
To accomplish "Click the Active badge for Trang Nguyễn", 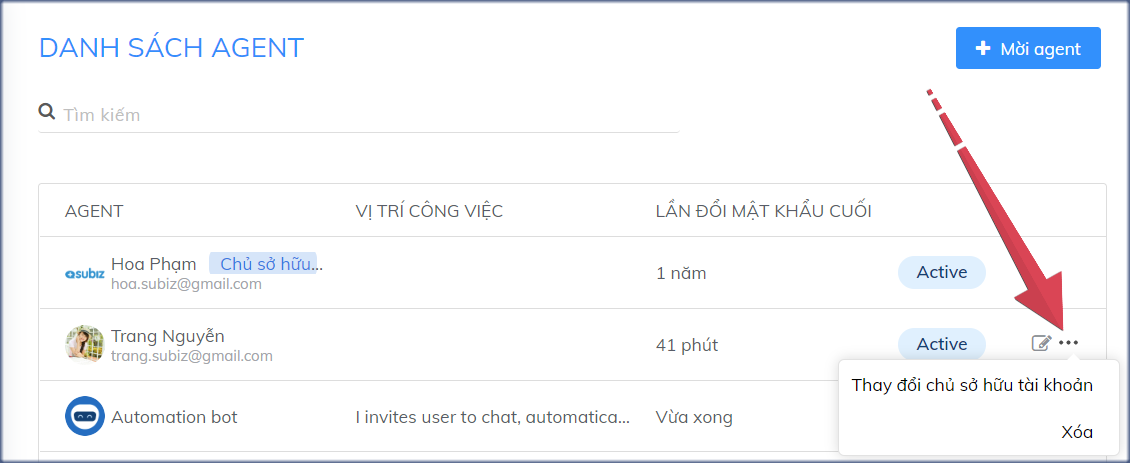I will (x=942, y=344).
